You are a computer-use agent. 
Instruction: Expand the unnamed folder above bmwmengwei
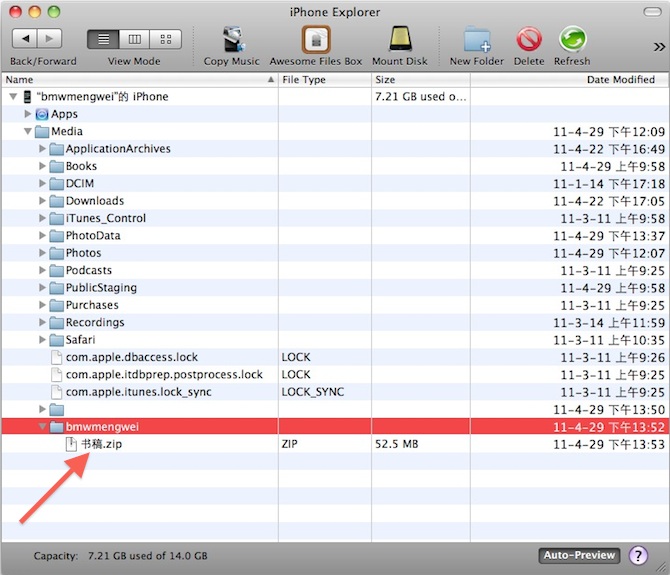[42, 409]
